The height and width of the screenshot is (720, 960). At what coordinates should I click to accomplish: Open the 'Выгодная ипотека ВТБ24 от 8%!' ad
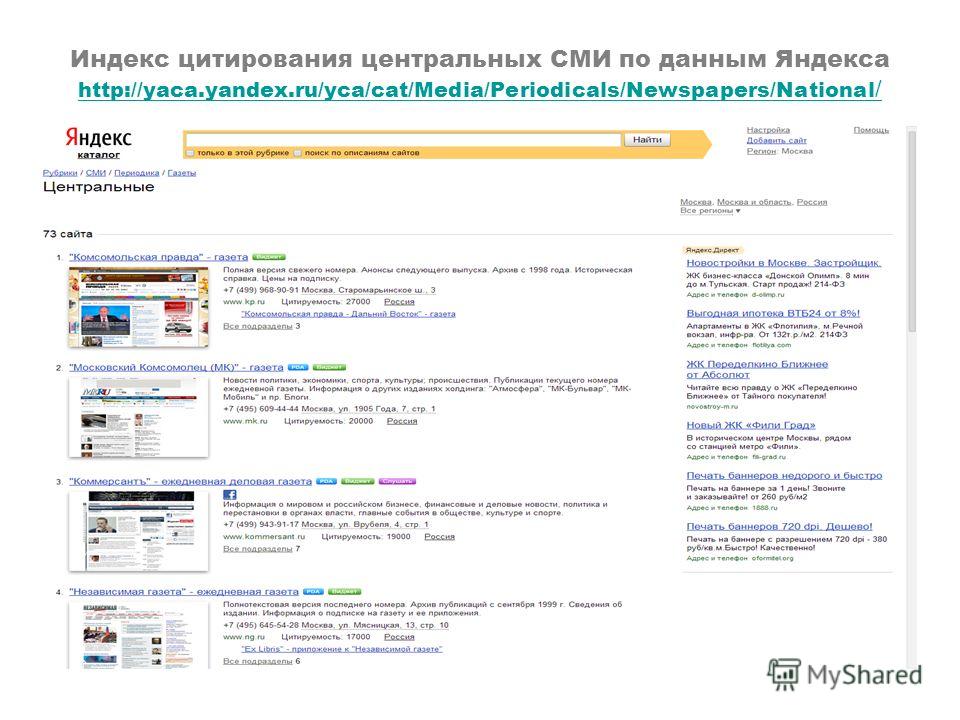tap(773, 313)
